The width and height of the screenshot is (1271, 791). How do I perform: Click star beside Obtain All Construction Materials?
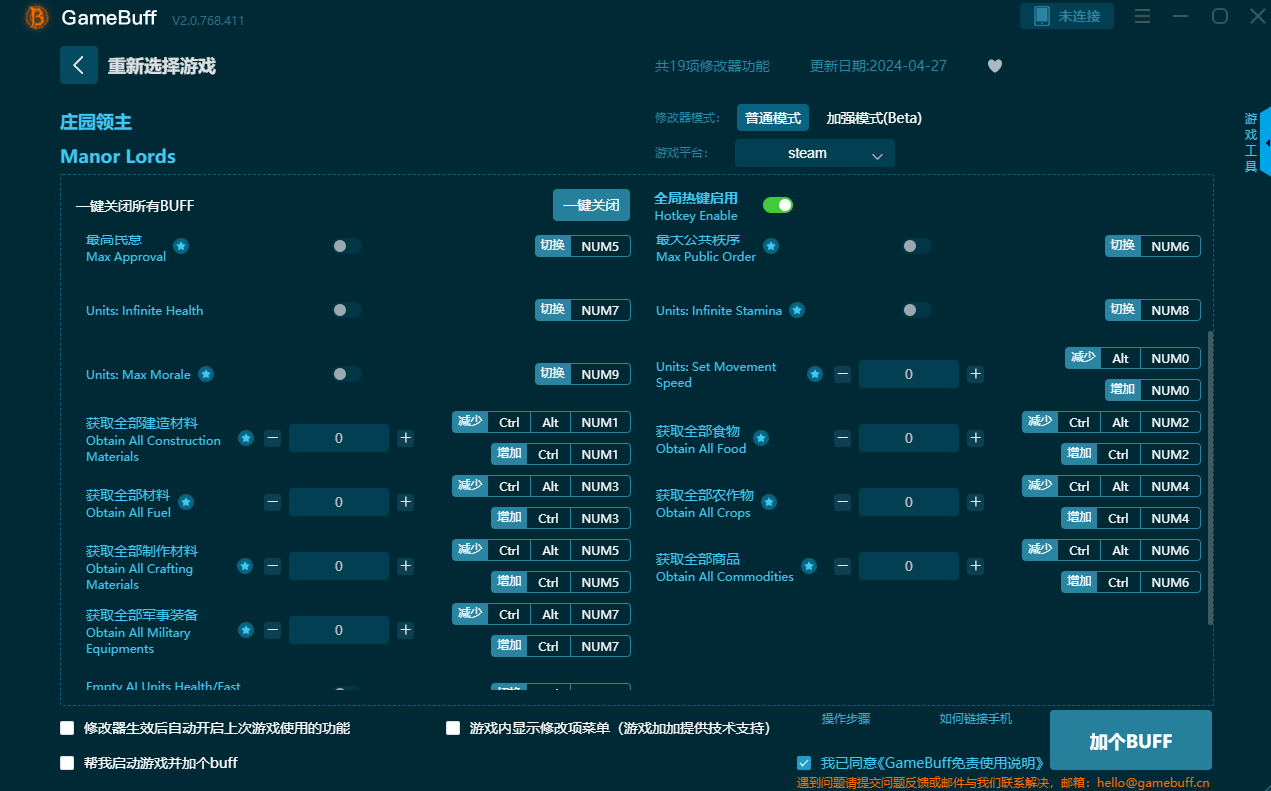246,438
